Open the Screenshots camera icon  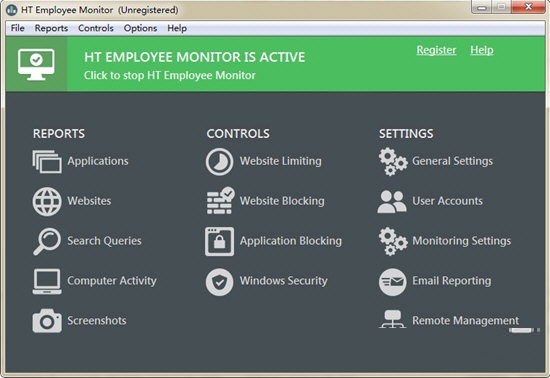47,321
